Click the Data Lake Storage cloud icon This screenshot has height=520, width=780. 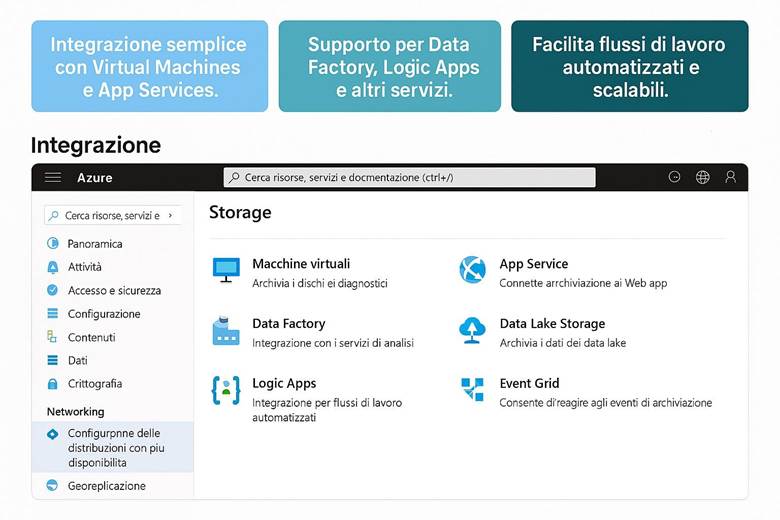[x=472, y=329]
